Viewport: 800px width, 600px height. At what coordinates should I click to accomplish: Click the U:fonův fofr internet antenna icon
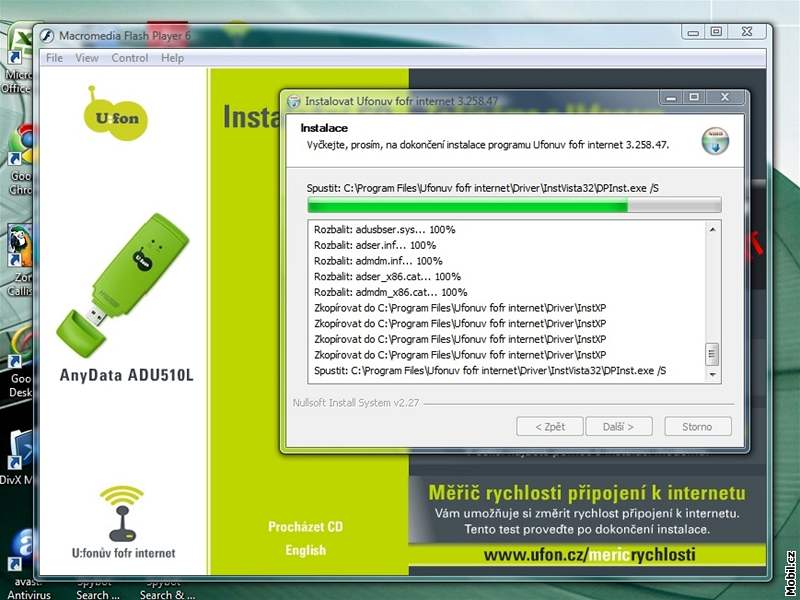click(122, 513)
